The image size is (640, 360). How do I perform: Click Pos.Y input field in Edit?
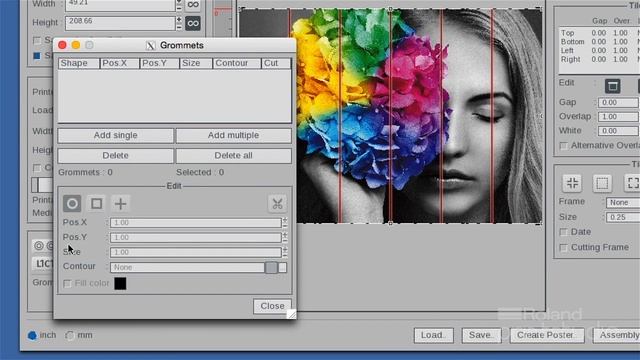[x=196, y=237]
